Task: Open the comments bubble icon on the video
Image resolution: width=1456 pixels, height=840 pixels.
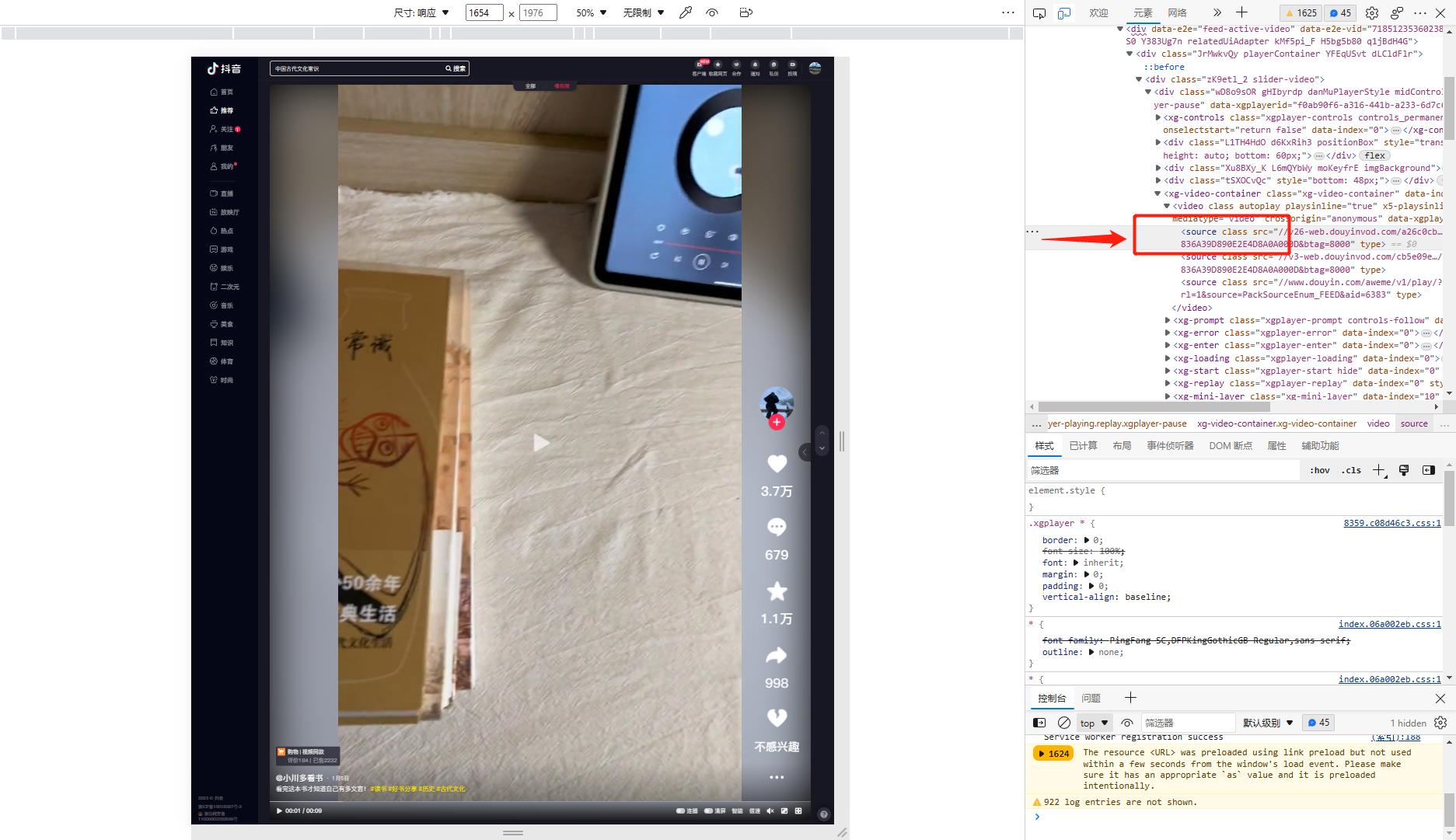Action: pos(777,528)
